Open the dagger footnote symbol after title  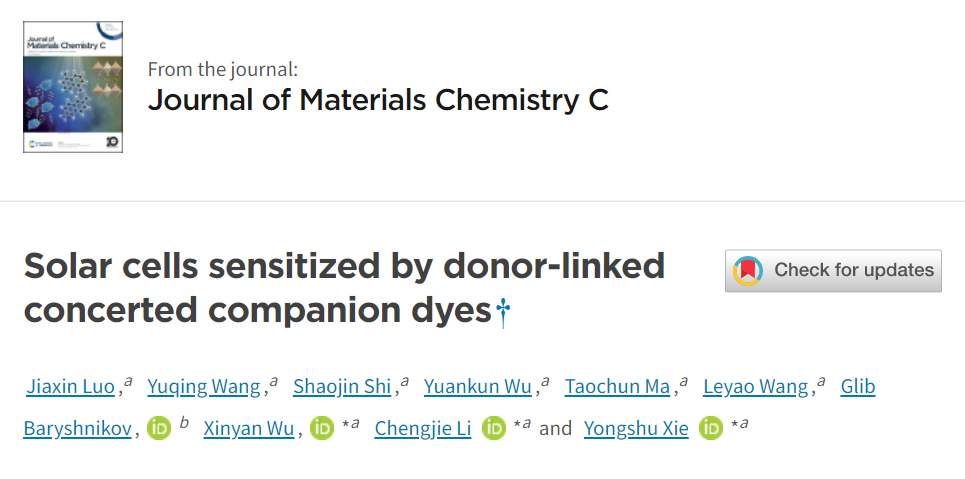pyautogui.click(x=503, y=312)
